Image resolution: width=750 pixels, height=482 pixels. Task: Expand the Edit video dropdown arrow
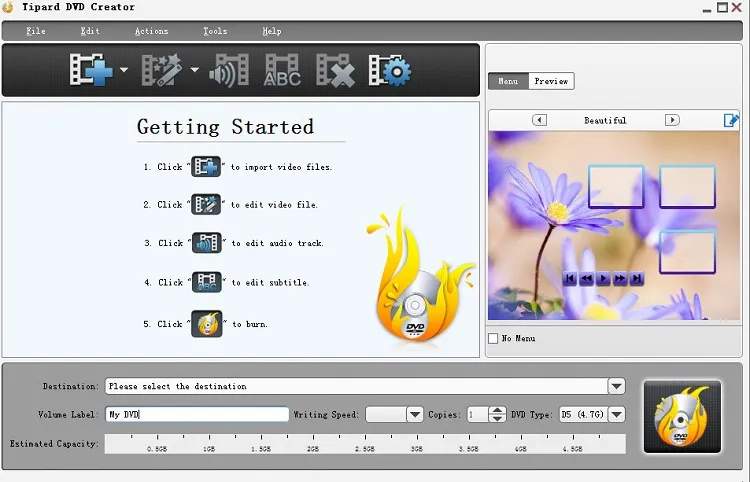tap(194, 70)
